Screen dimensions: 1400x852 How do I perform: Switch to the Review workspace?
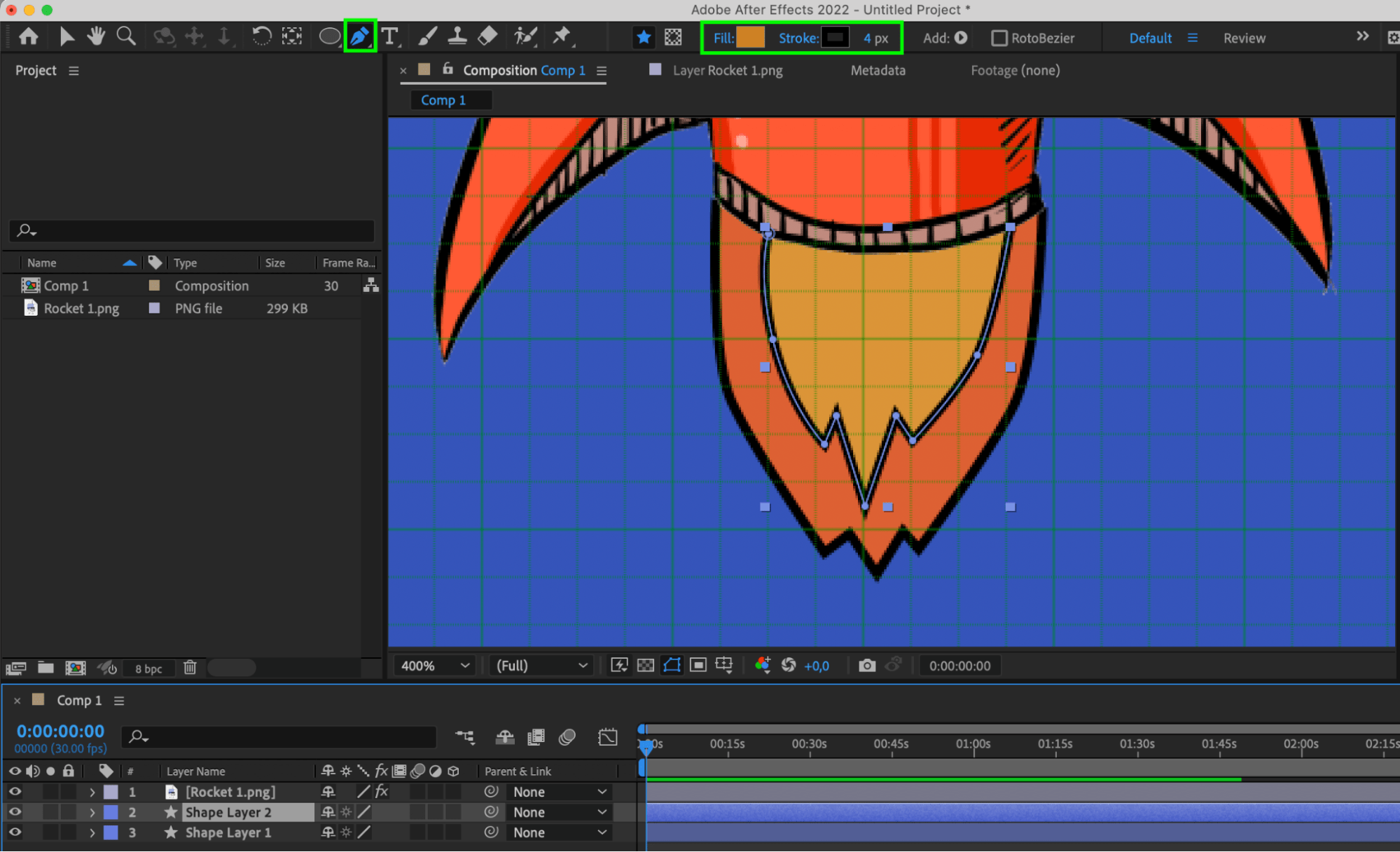tap(1244, 39)
